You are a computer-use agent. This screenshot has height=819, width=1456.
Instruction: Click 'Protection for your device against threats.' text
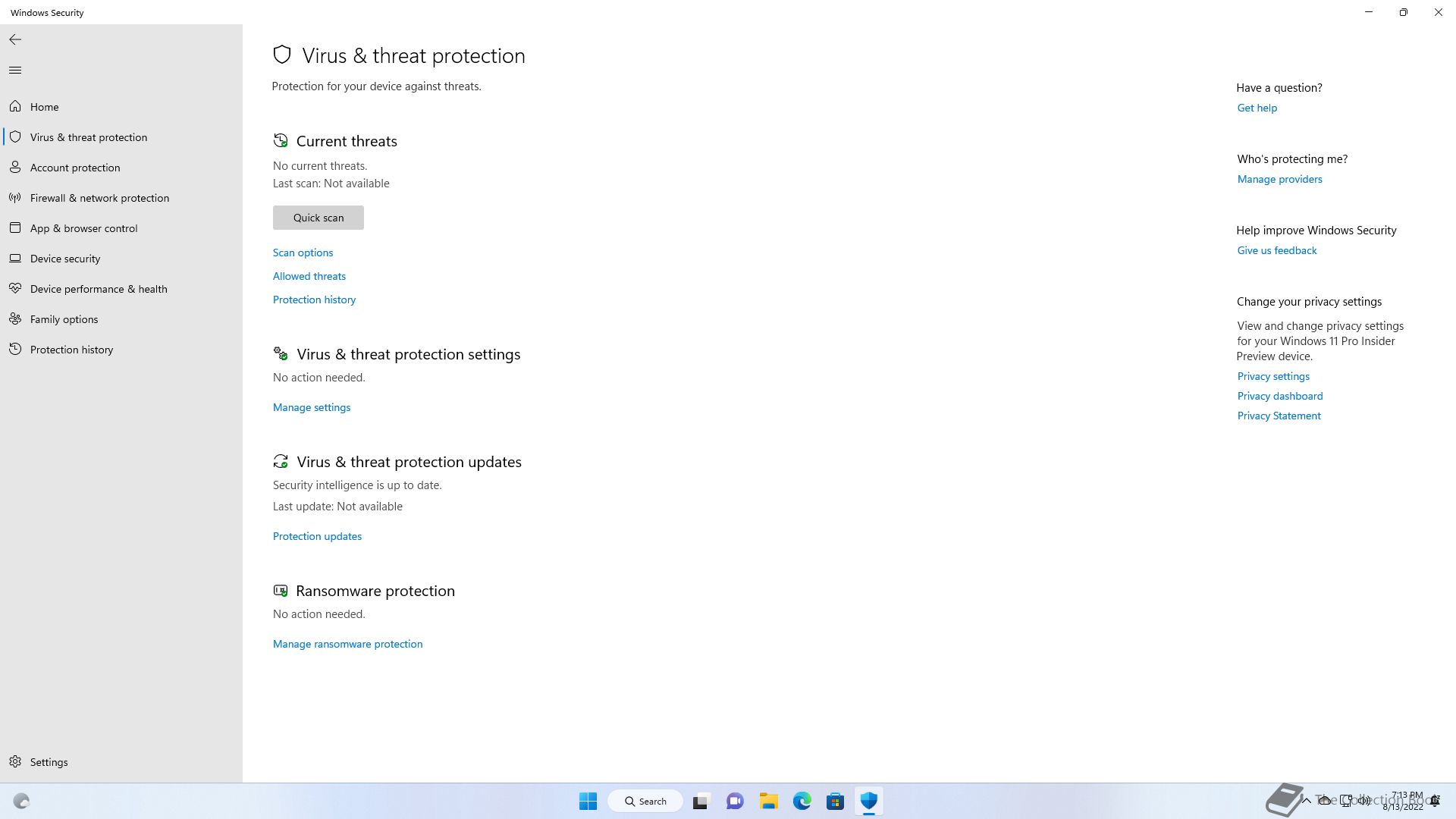(376, 86)
